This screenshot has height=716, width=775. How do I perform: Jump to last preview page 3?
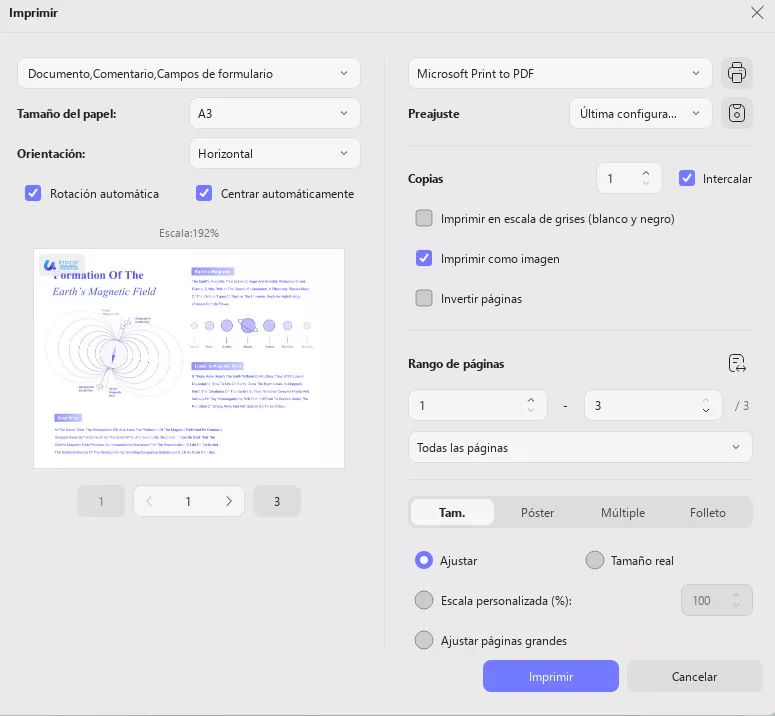[x=277, y=502]
